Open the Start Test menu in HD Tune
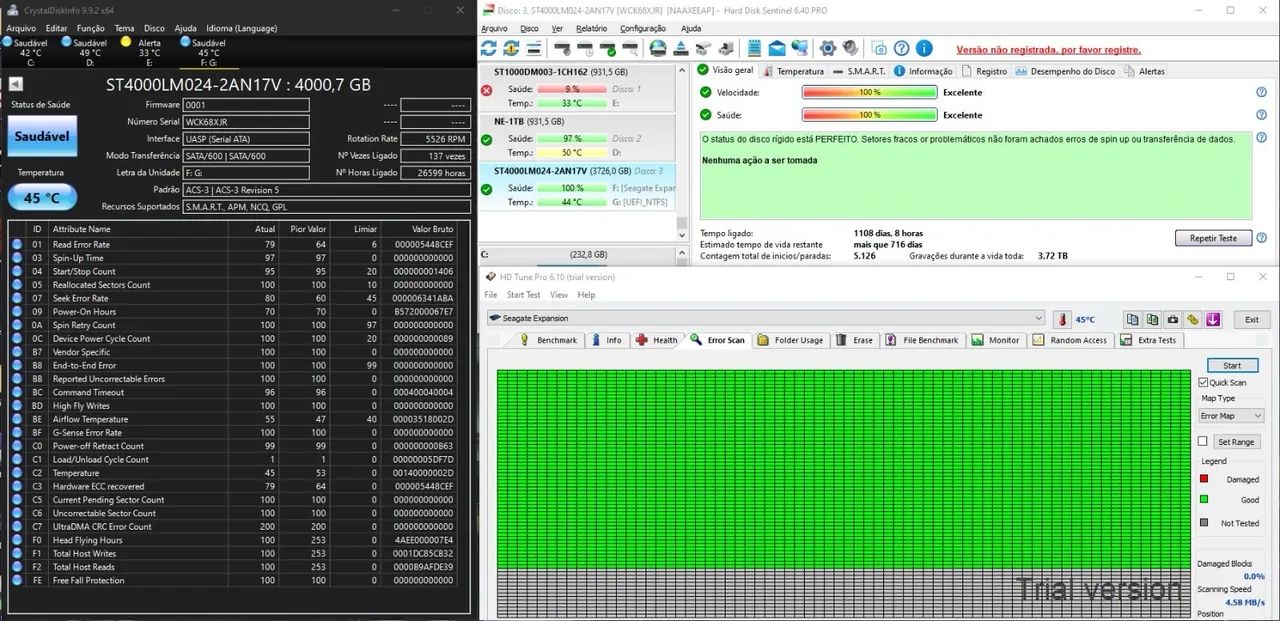1280x621 pixels. coord(523,295)
